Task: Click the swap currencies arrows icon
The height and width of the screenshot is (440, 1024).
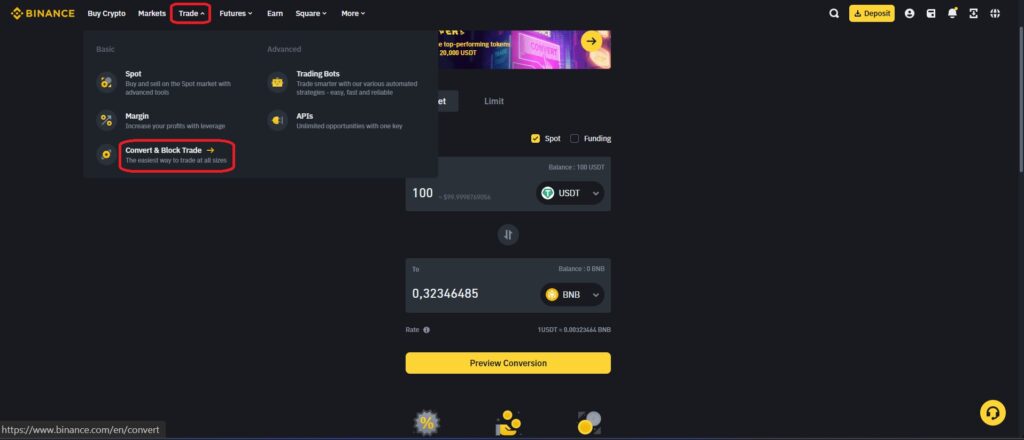Action: (508, 234)
